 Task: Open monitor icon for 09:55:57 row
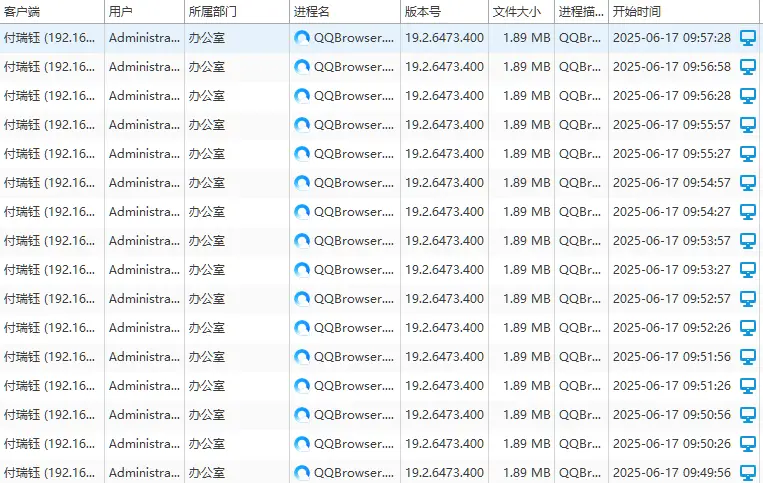(747, 125)
